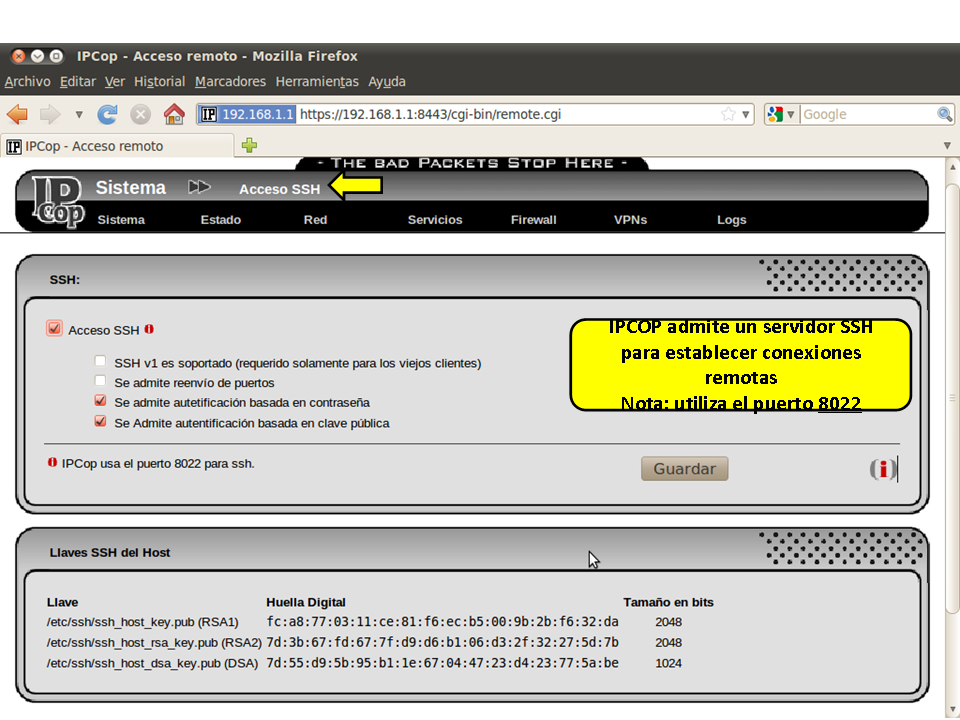Viewport: 960px width, 720px height.
Task: Open the Firewall menu in IPCop
Action: 533,220
